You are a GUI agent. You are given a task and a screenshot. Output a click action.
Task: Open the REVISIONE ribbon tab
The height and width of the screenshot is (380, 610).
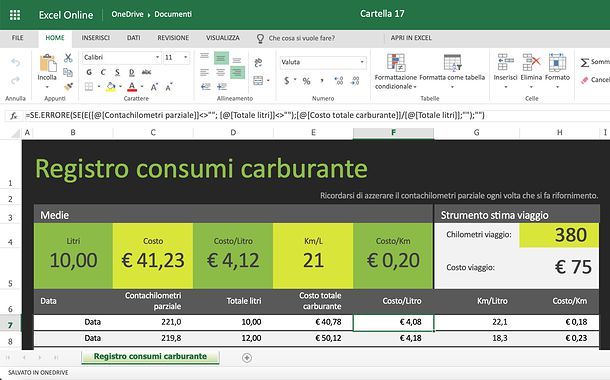pos(173,38)
